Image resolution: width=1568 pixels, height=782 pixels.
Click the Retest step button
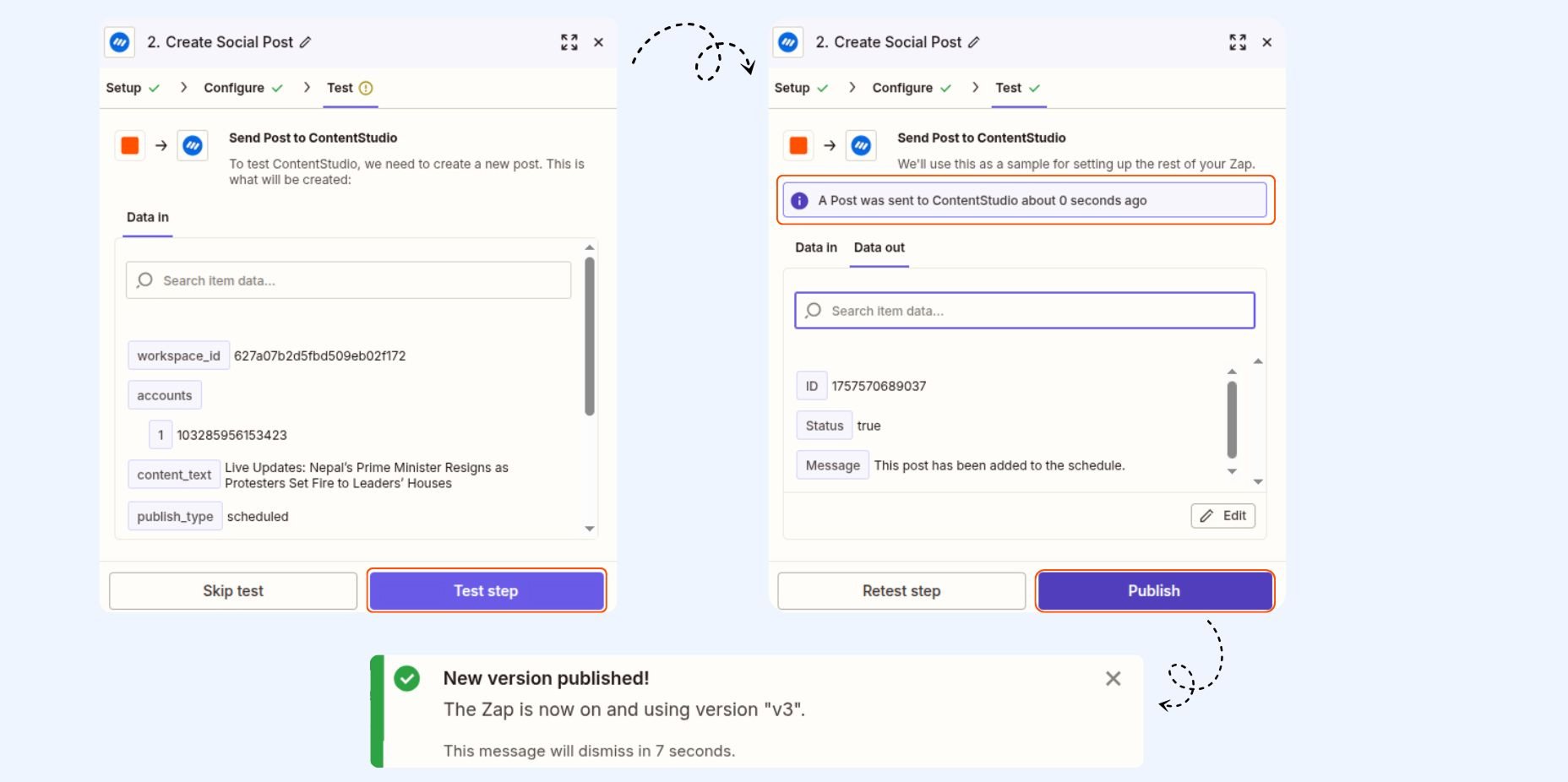[x=901, y=591]
